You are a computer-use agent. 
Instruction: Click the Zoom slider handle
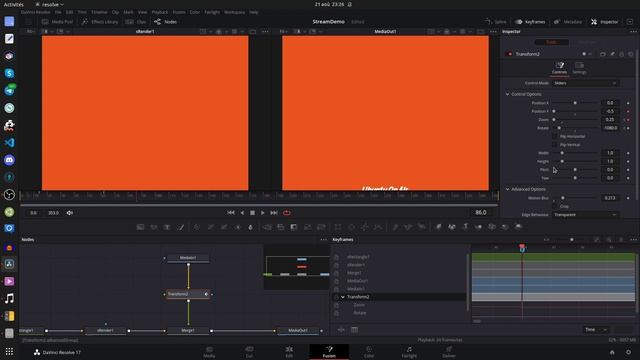click(x=554, y=120)
